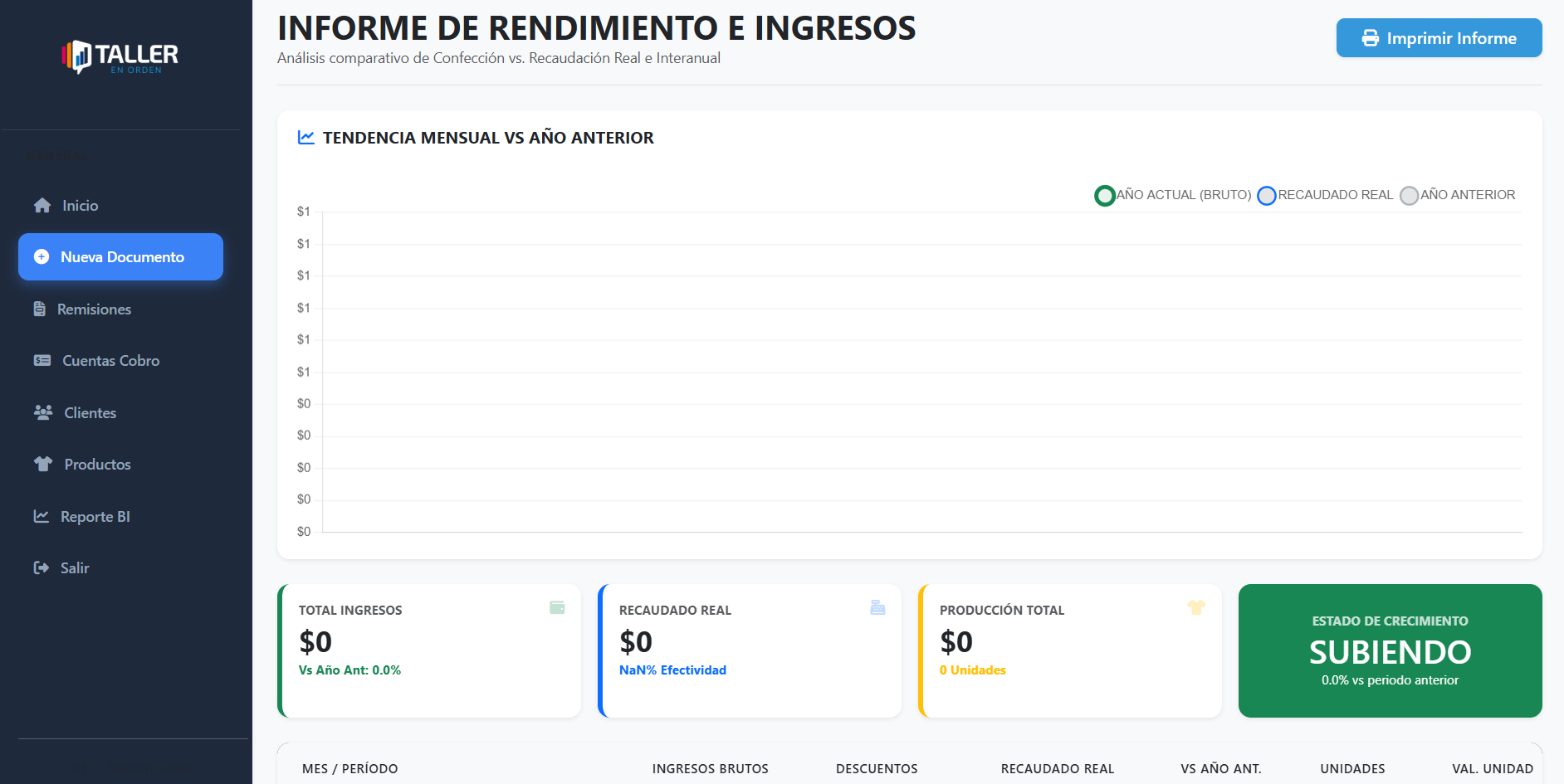
Task: Select the card icon beside Cuentas Cobro
Action: pos(40,360)
